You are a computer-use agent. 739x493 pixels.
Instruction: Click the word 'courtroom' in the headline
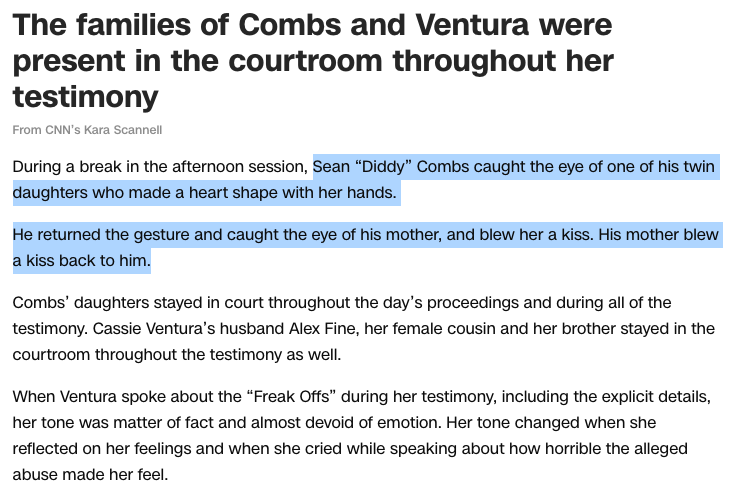[305, 61]
